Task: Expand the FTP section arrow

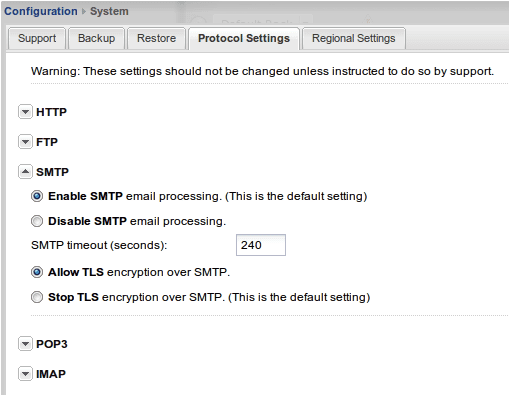Action: pos(25,142)
